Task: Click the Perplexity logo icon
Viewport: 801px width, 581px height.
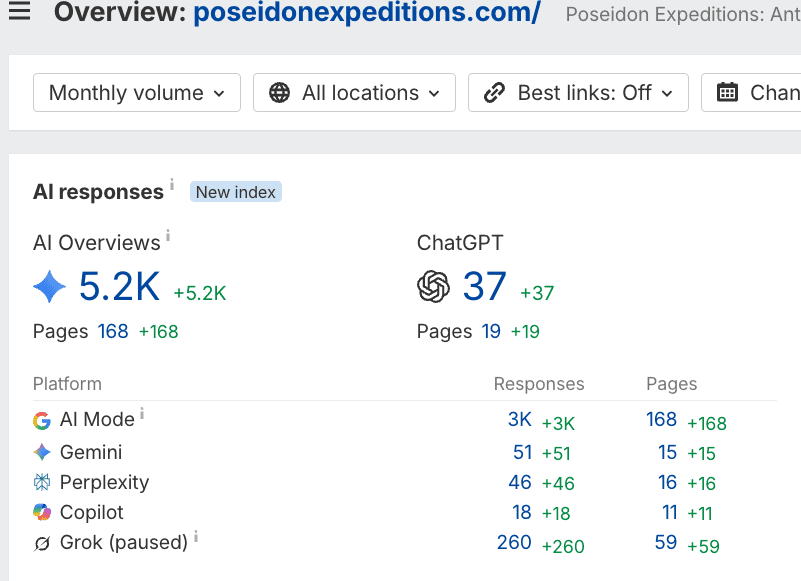Action: (42, 482)
